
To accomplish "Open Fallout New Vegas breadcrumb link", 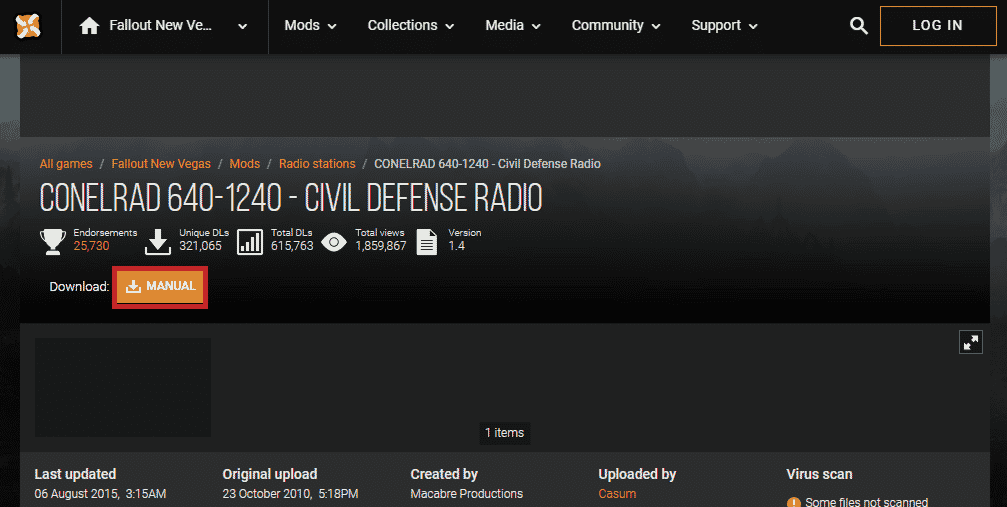I will point(161,164).
